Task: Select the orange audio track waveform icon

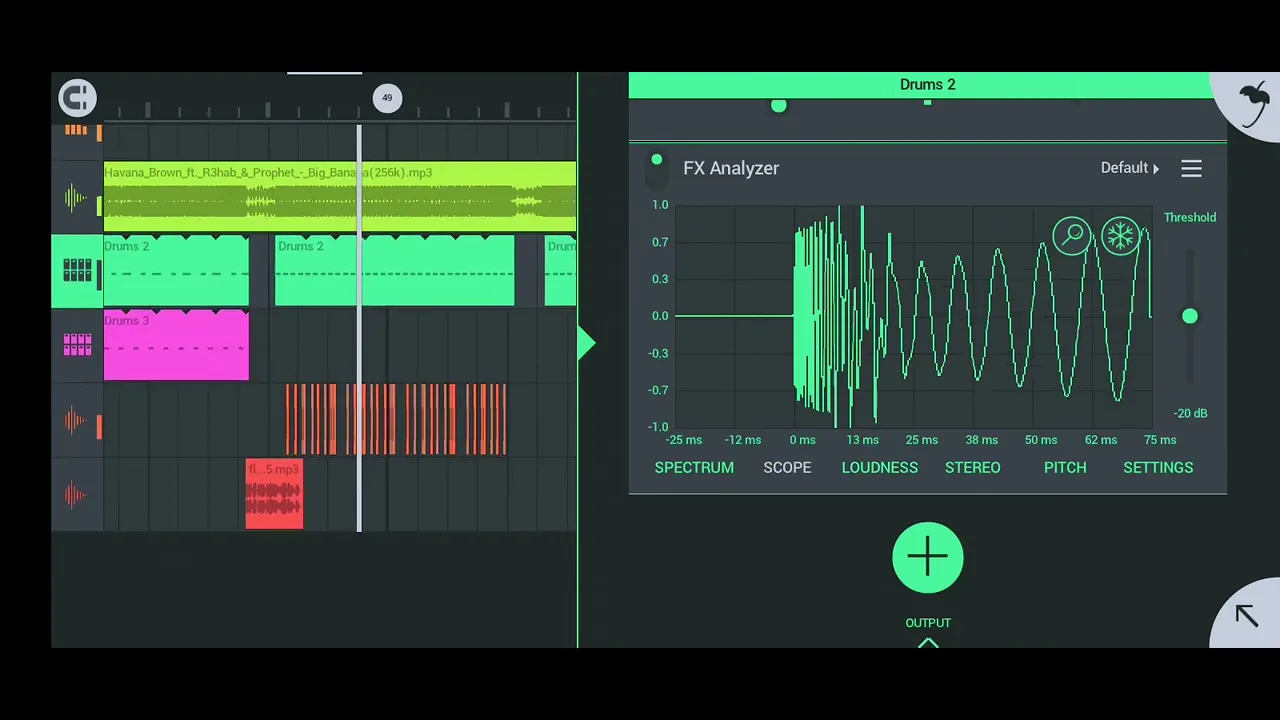Action: click(76, 421)
